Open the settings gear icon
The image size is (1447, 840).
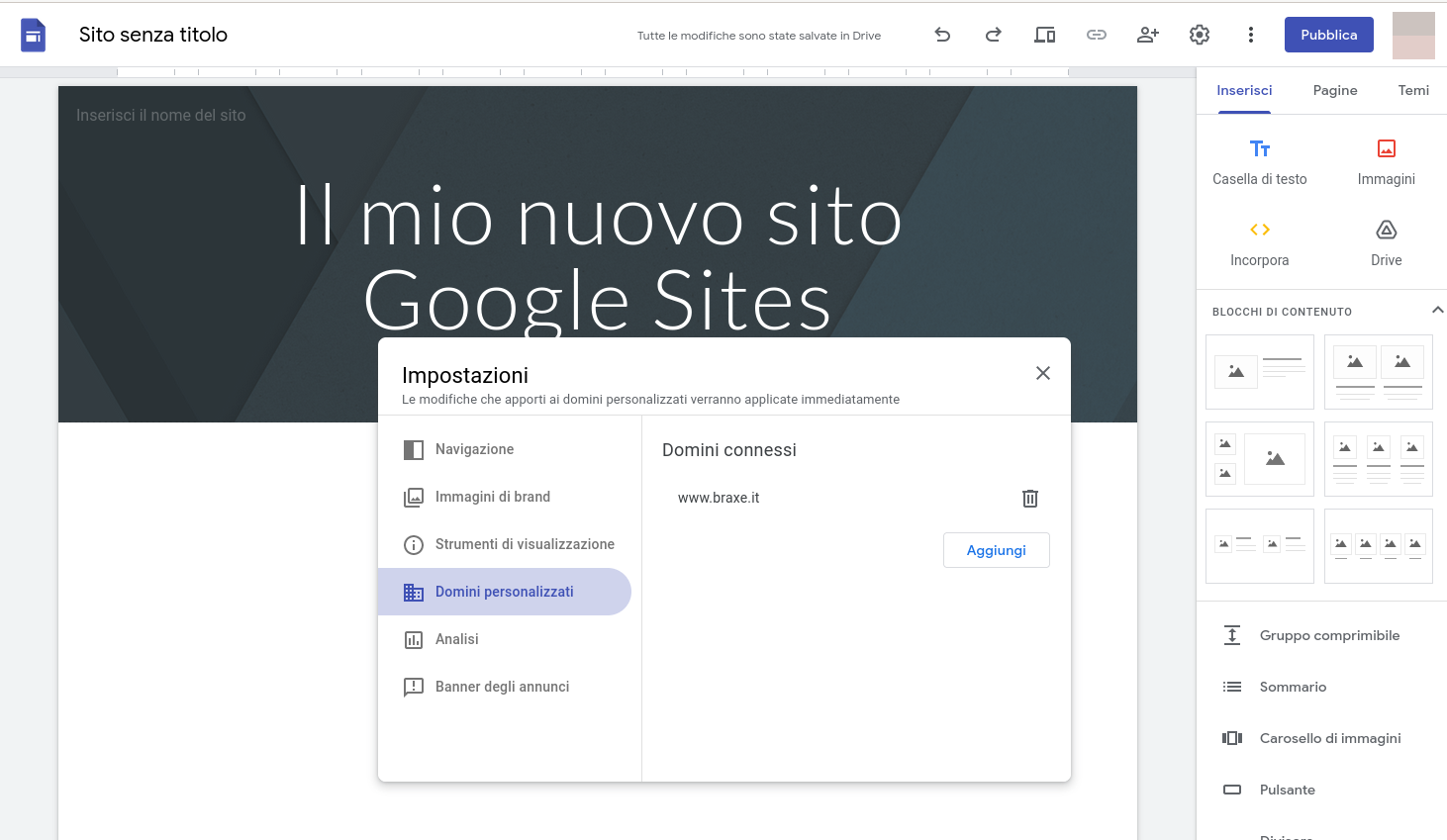point(1200,35)
